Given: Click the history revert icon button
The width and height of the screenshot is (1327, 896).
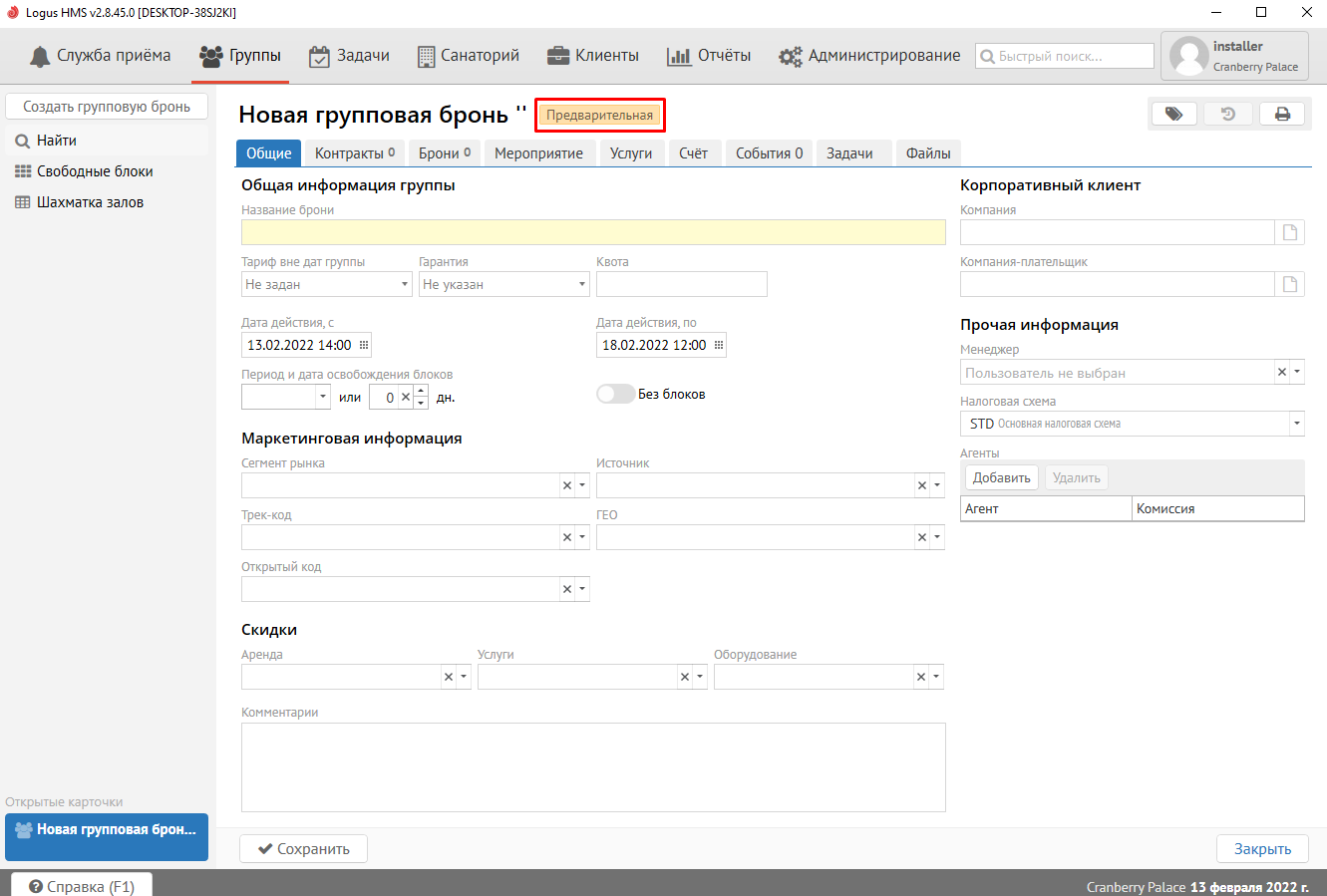Looking at the screenshot, I should click(1228, 114).
